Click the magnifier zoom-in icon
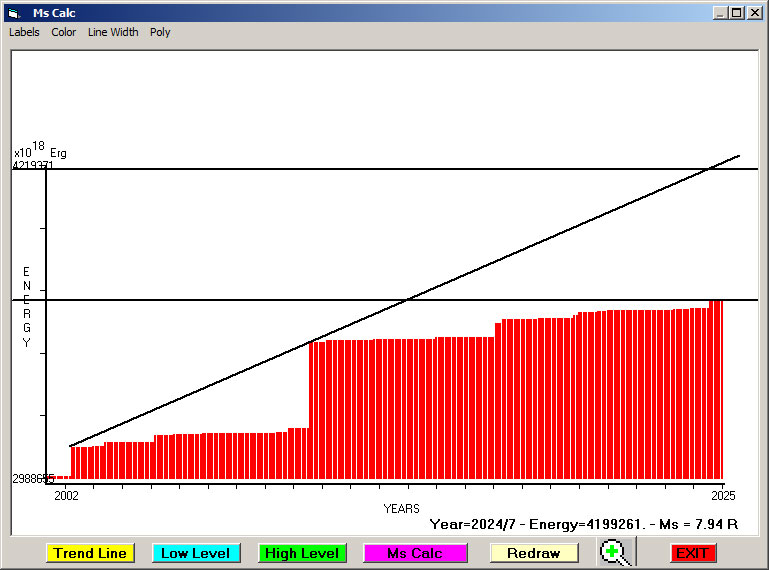Viewport: 769px width, 570px height. [617, 552]
